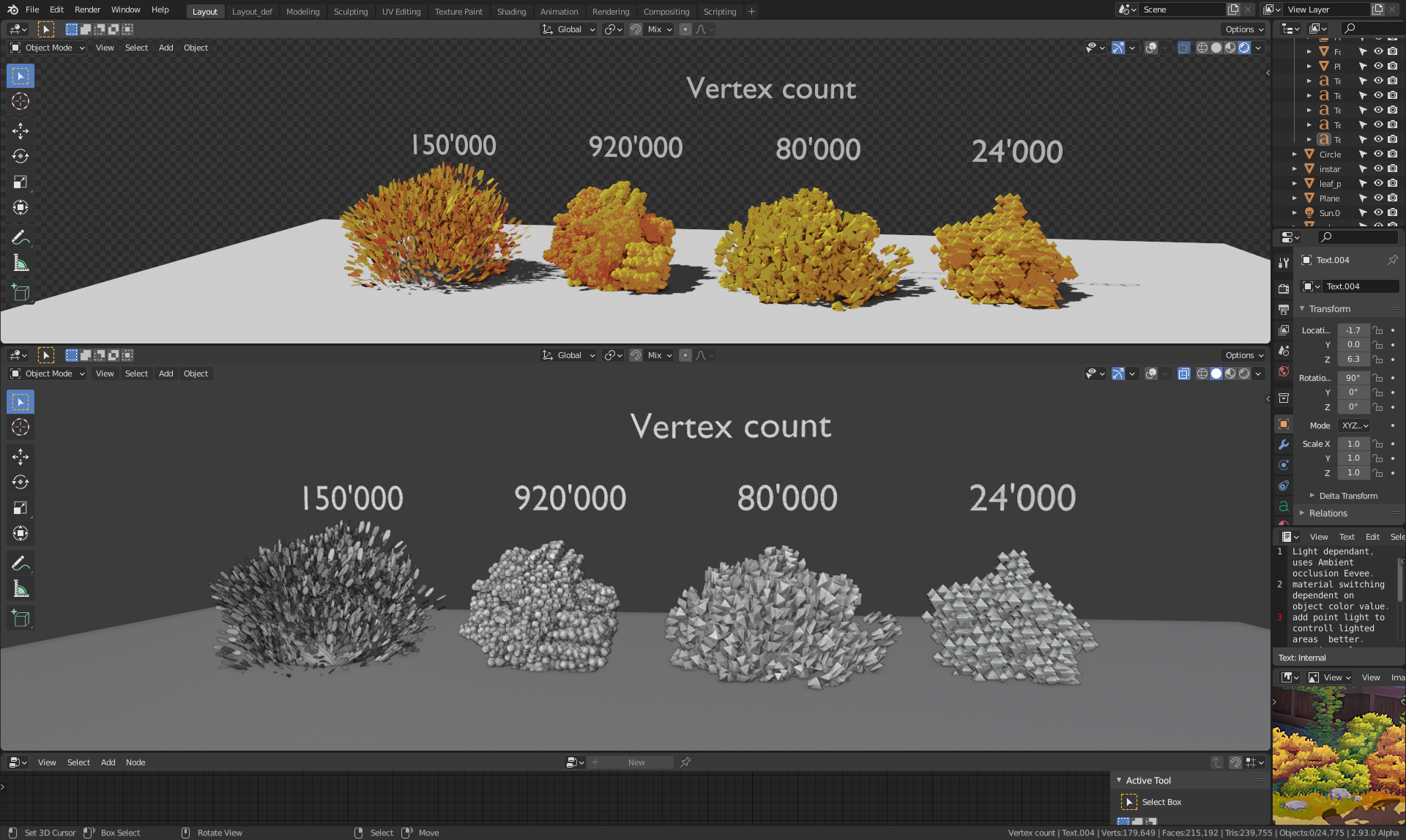Open the rotation Mode XYZ dropdown
Viewport: 1406px width, 840px height.
(x=1354, y=425)
